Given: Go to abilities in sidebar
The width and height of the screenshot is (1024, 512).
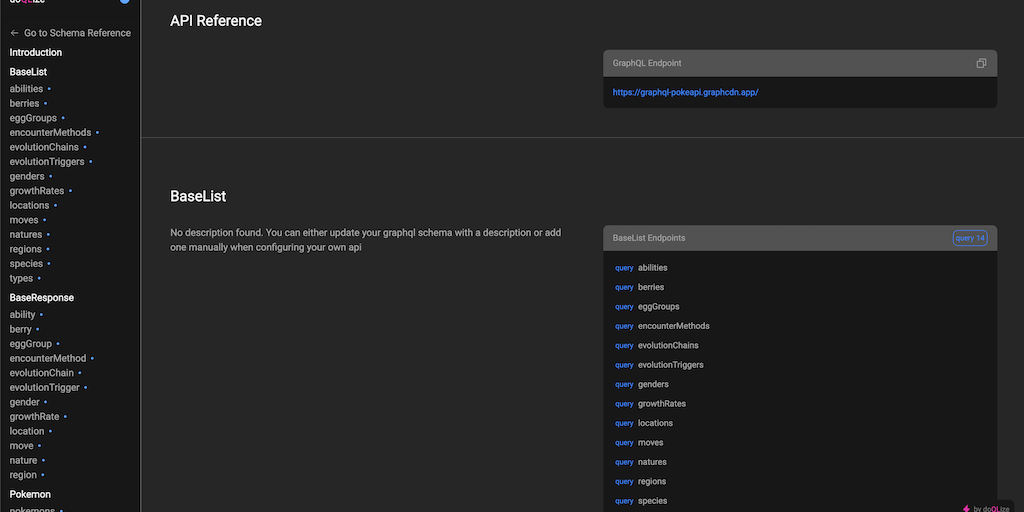Looking at the screenshot, I should 26,89.
